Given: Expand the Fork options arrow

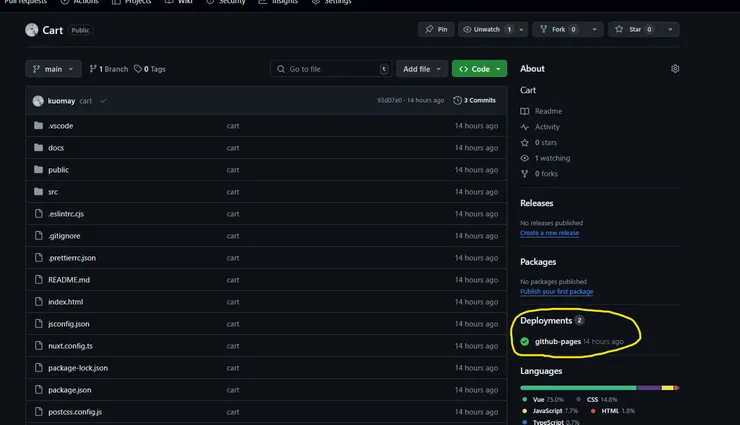Looking at the screenshot, I should click(x=594, y=29).
